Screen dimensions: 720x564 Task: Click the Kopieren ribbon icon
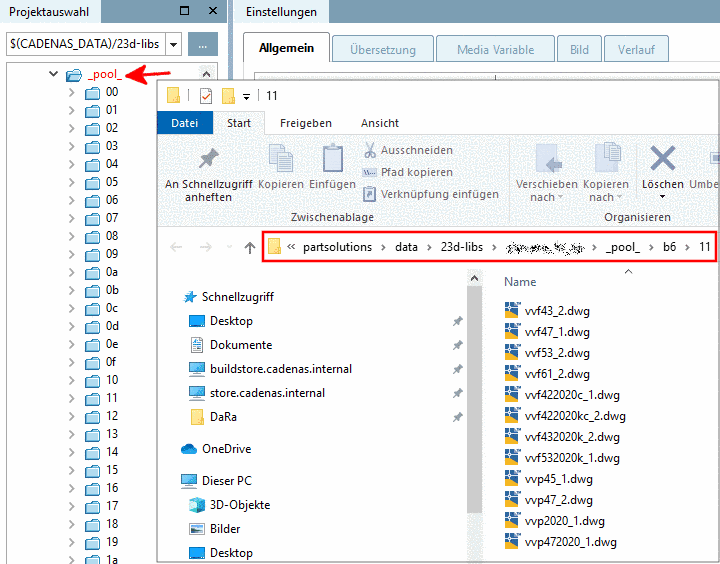pyautogui.click(x=281, y=158)
